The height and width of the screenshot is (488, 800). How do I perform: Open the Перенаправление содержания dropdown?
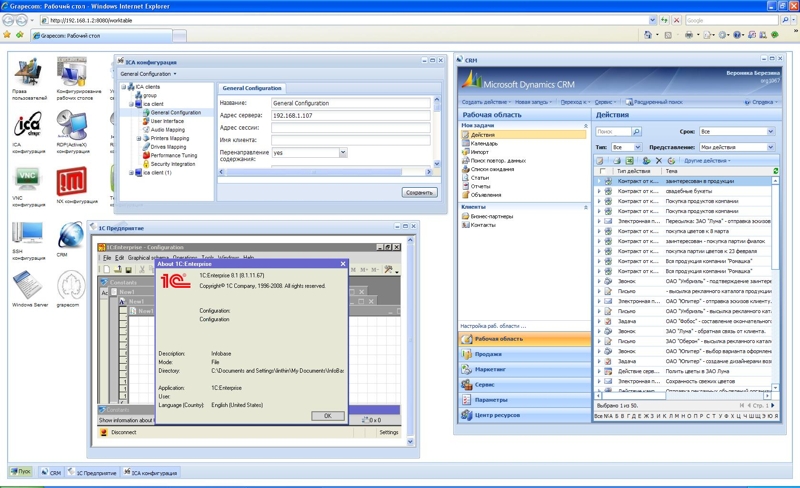pos(343,152)
